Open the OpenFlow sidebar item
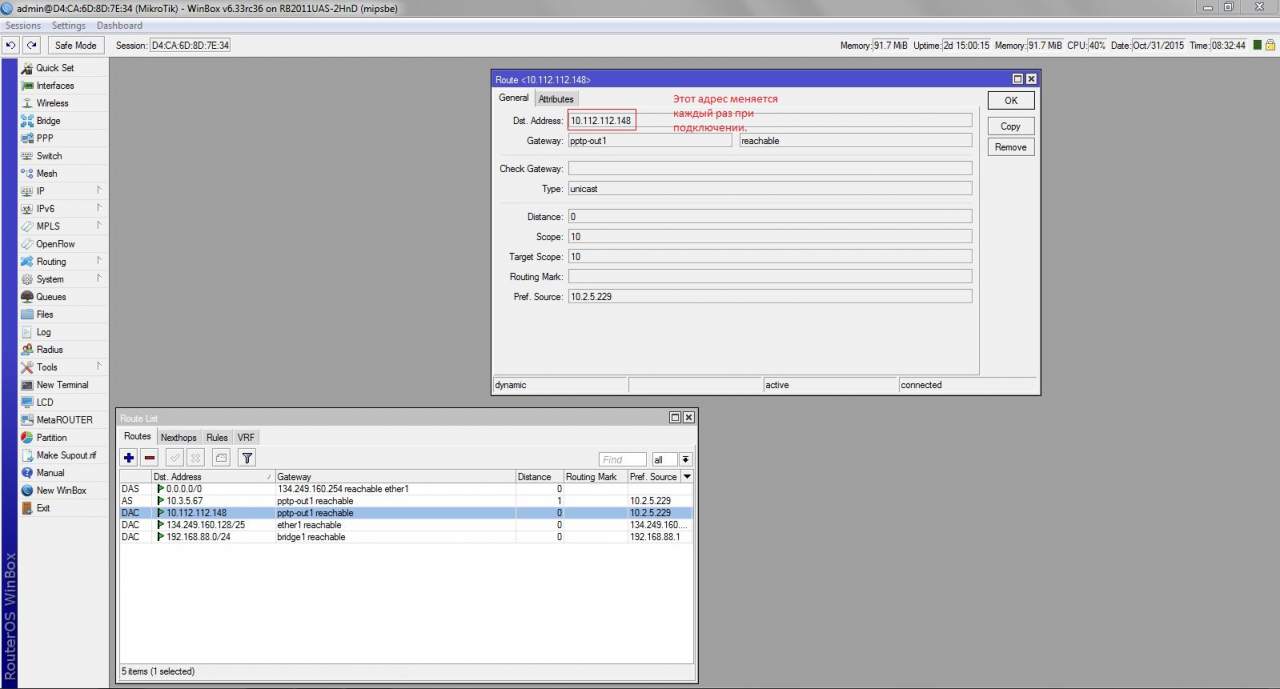The height and width of the screenshot is (689, 1280). (56, 244)
